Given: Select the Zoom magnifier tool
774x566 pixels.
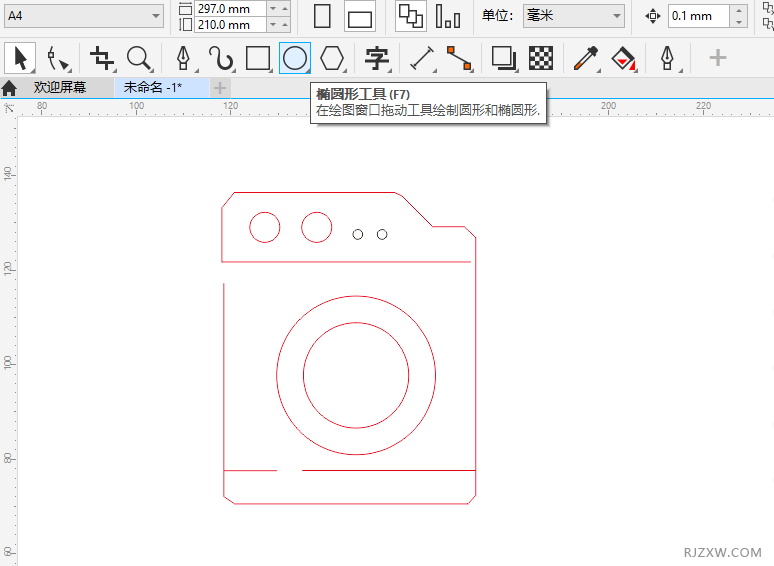Looking at the screenshot, I should (138, 58).
